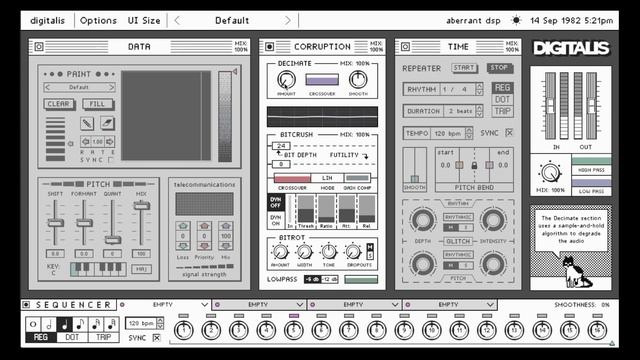The width and height of the screenshot is (640, 360).
Task: Step Rhythm value up
Action: tap(480, 86)
